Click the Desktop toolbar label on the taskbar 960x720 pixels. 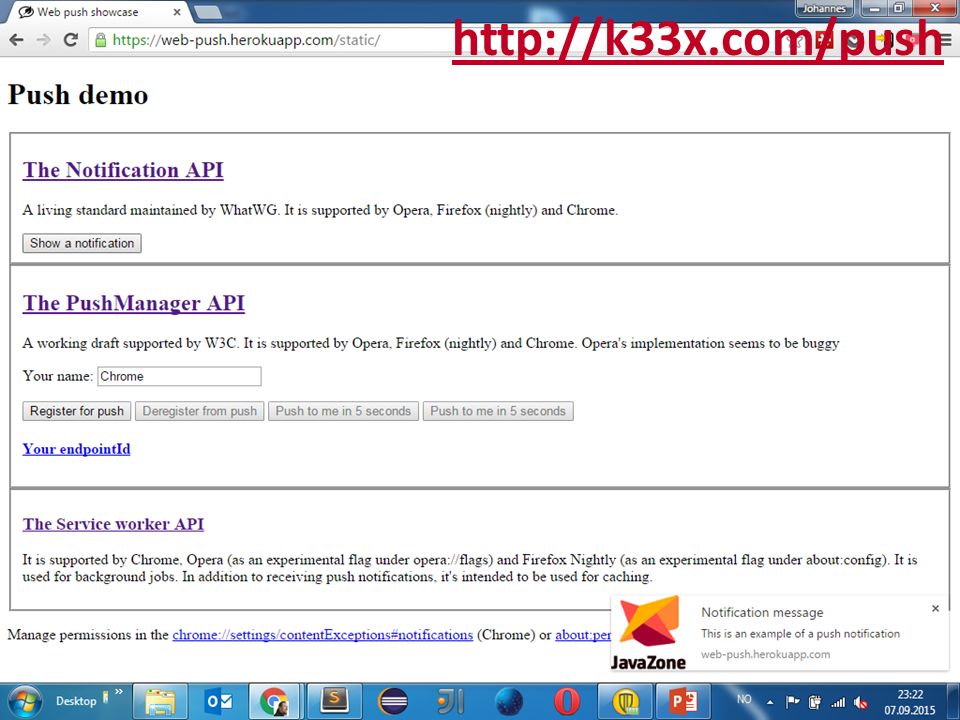click(76, 701)
